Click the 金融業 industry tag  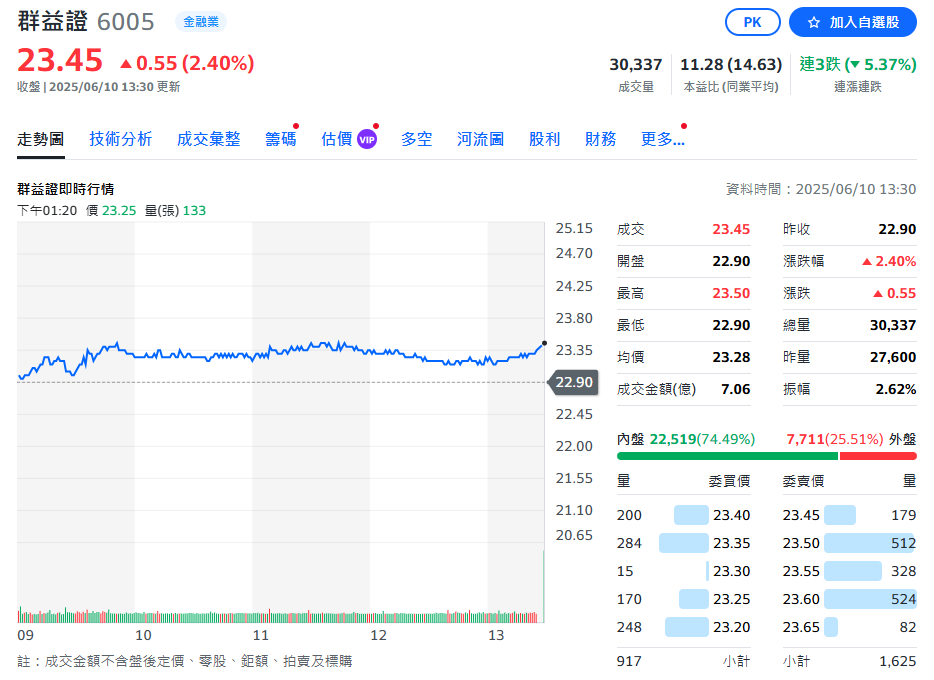pos(201,22)
